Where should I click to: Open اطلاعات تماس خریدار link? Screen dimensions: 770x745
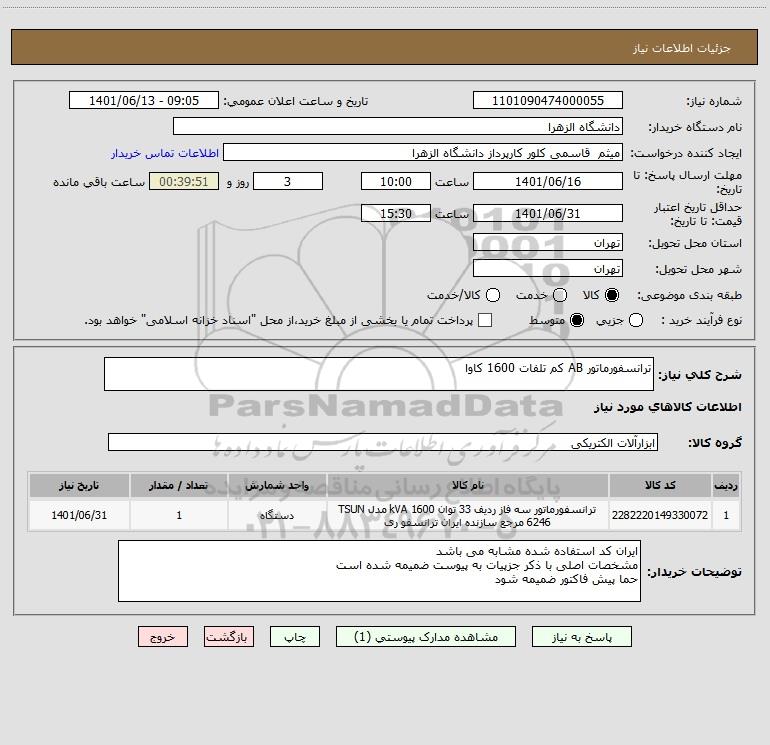click(165, 153)
